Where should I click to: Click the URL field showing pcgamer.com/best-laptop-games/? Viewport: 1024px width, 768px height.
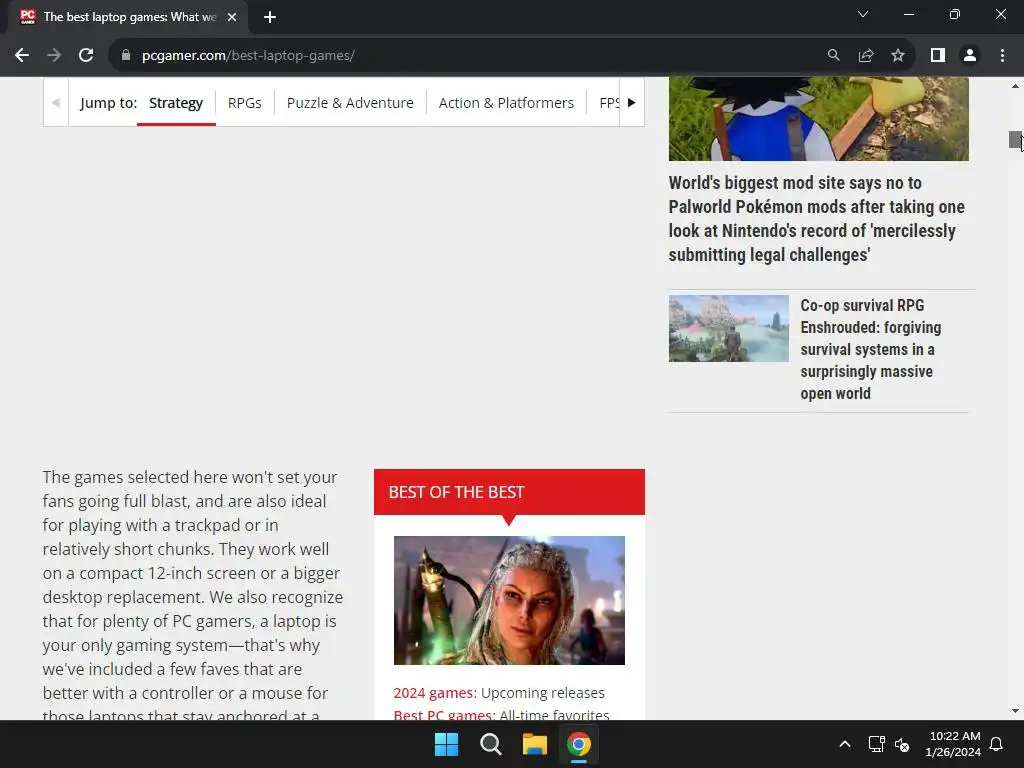(x=248, y=56)
